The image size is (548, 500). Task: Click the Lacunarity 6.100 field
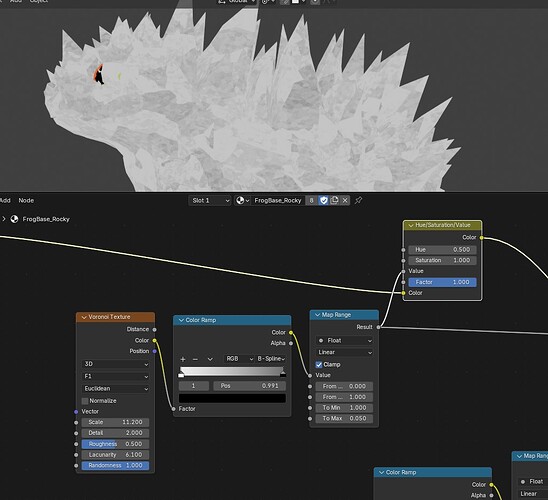115,455
